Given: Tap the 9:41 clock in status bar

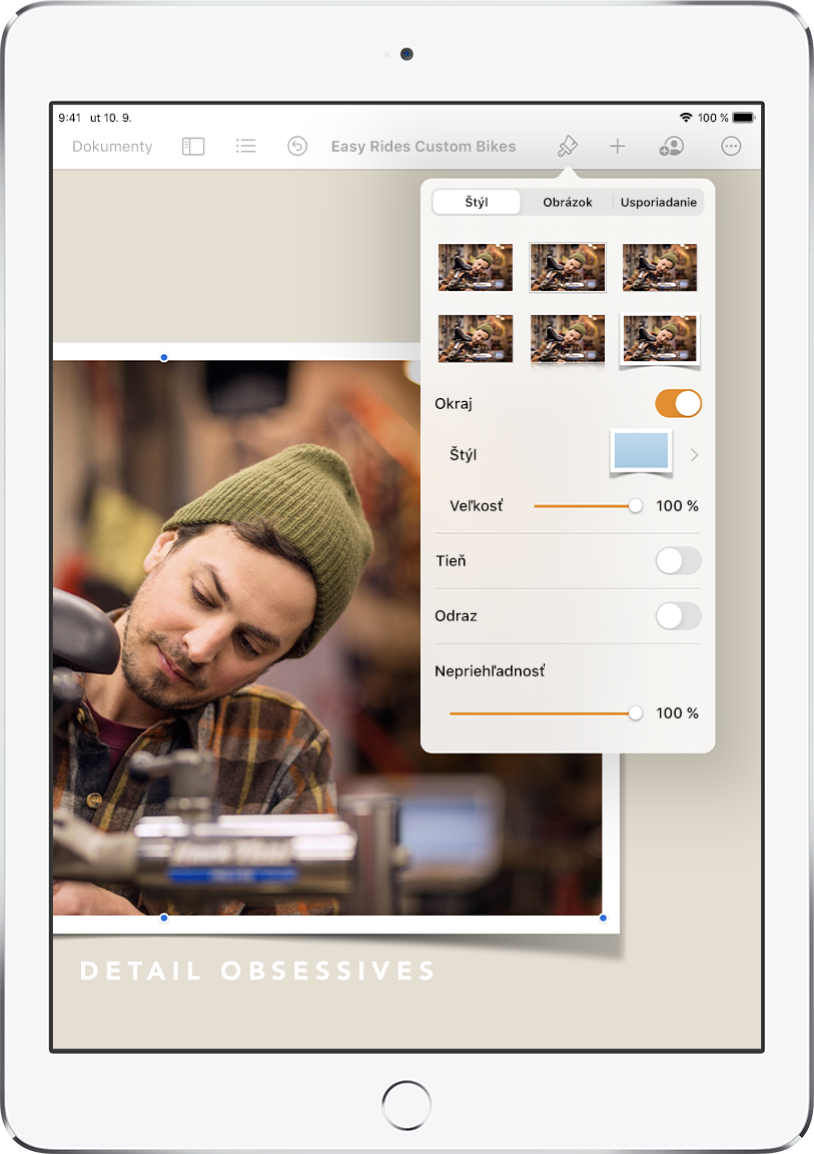Looking at the screenshot, I should [x=69, y=118].
